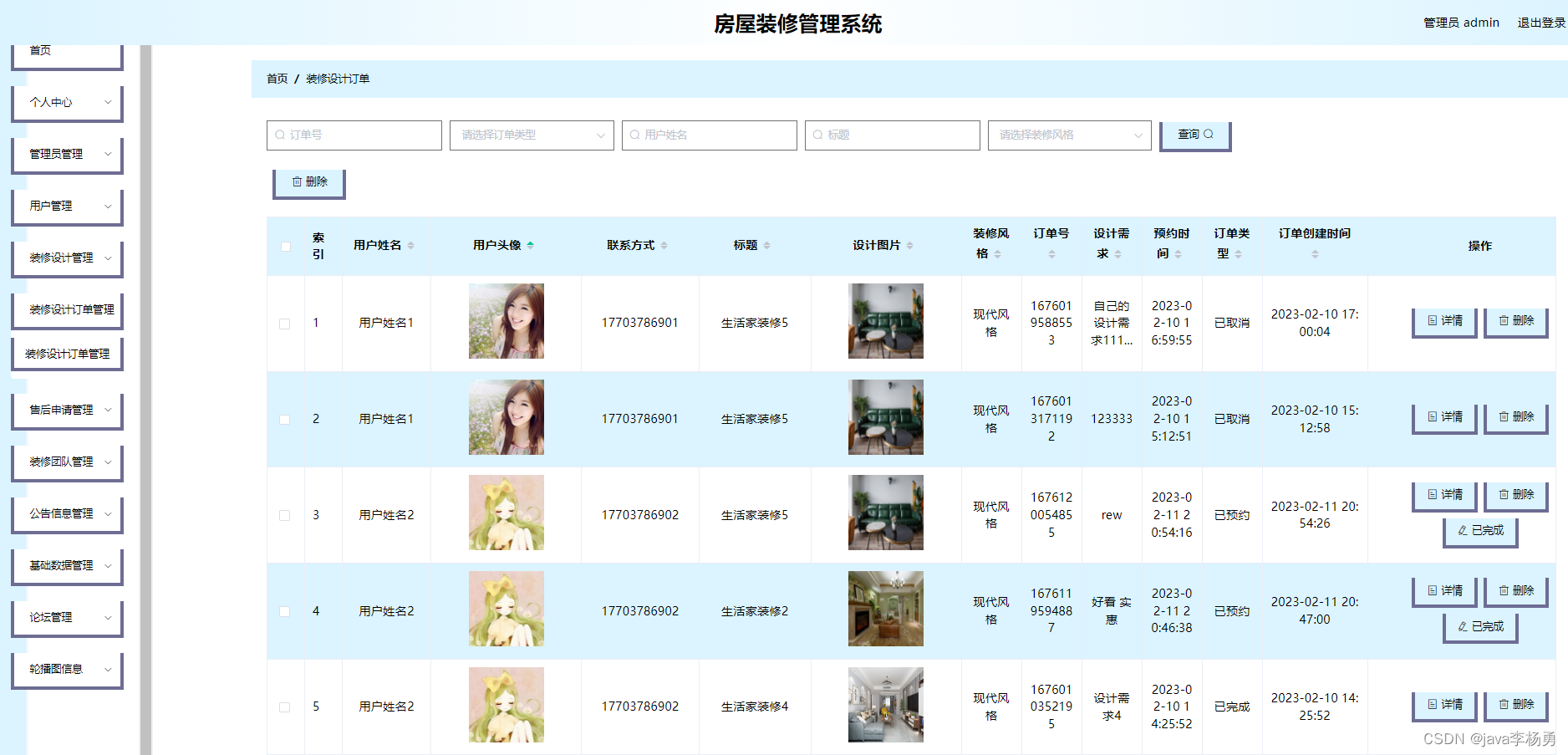Sort by 订单号 column sort icon
Screen dimensions: 1568x755
click(x=1051, y=254)
